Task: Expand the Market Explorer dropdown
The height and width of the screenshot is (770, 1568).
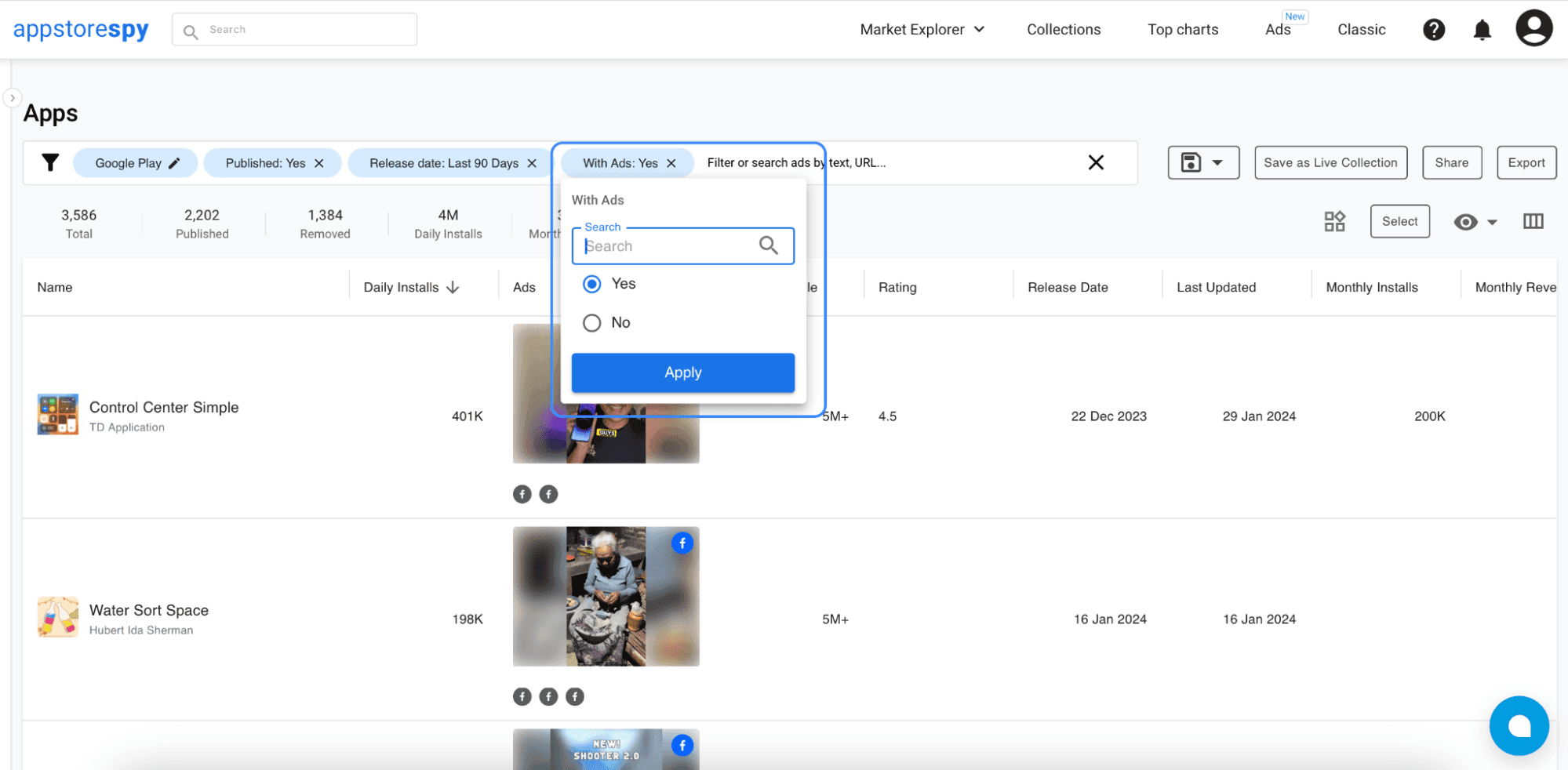Action: [922, 30]
